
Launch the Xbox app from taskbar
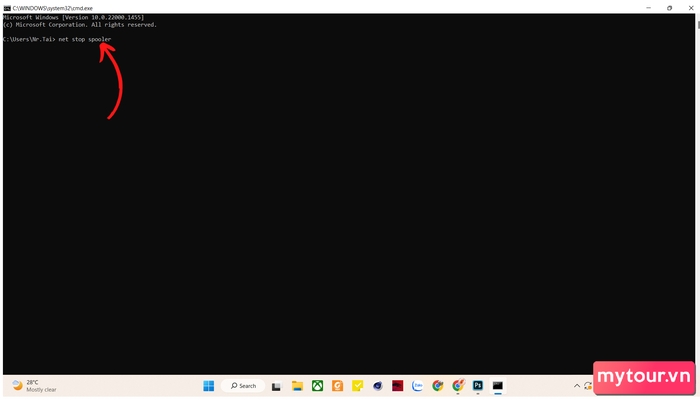(317, 386)
